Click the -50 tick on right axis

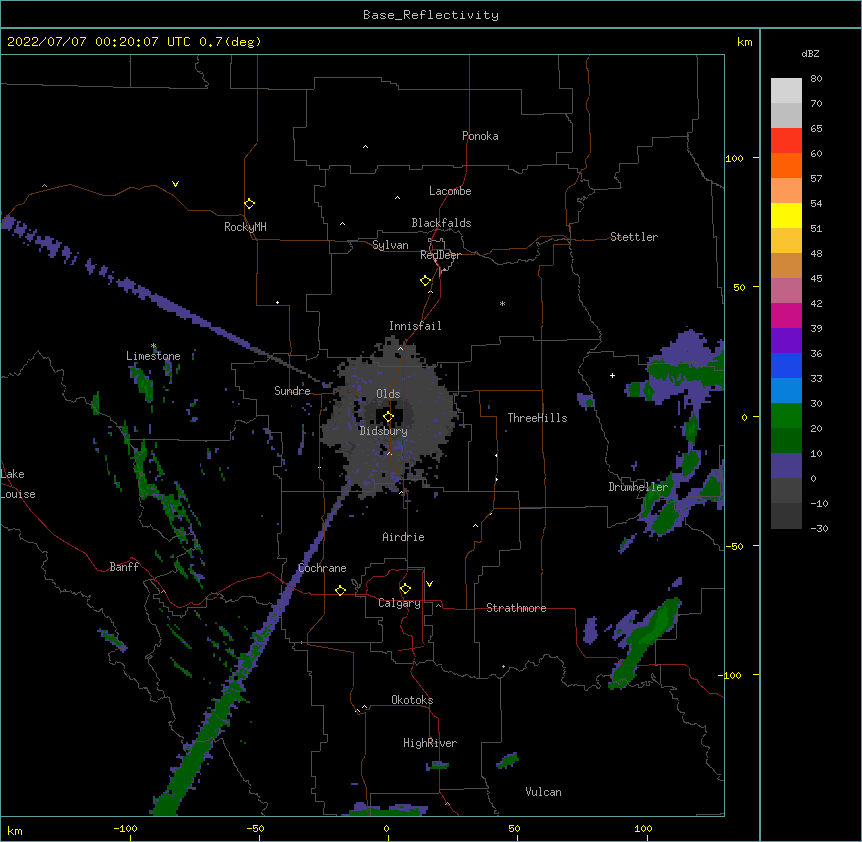coord(734,546)
